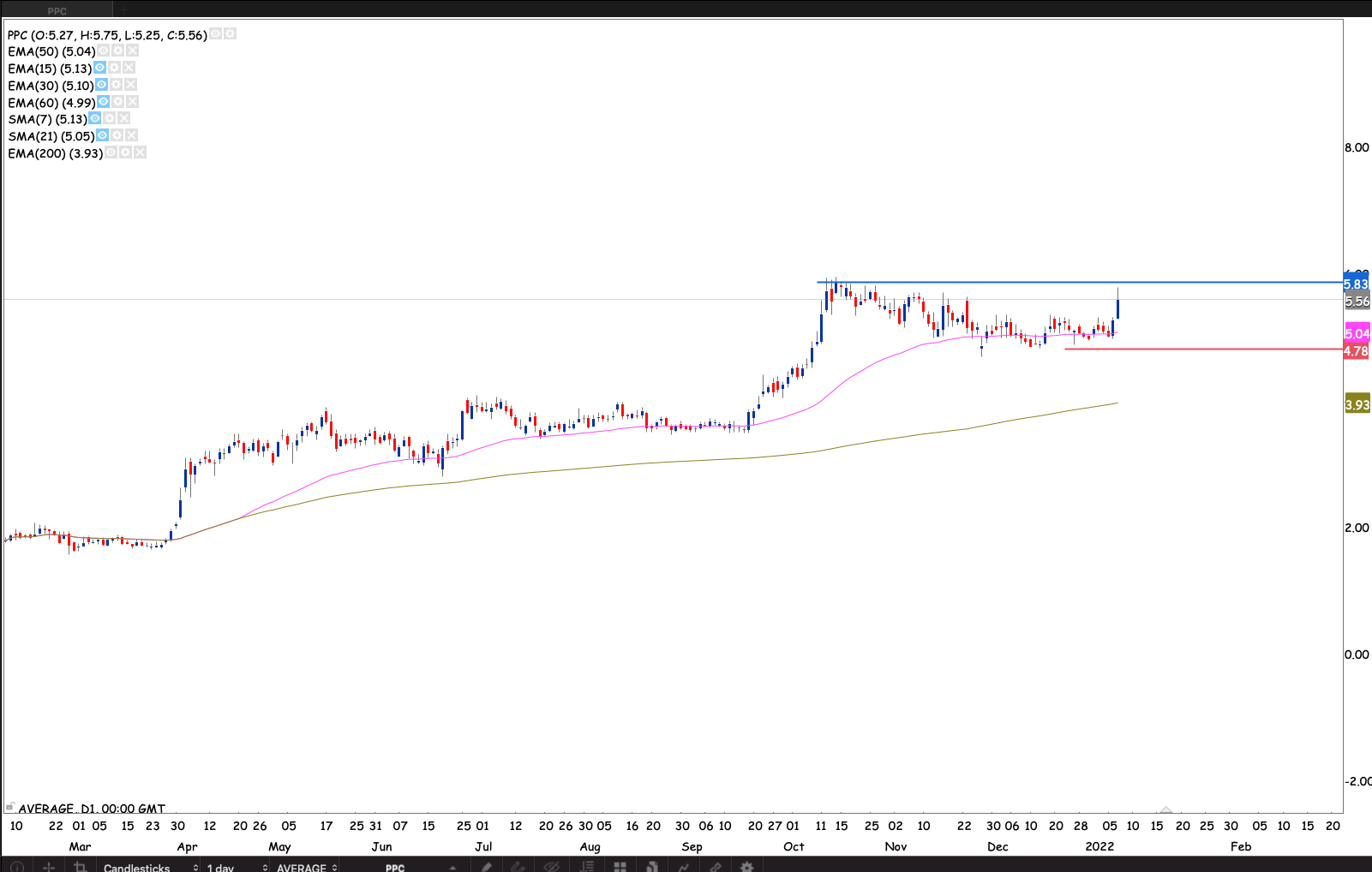Open settings gear for PPC price series
The image size is (1372, 872).
230,34
